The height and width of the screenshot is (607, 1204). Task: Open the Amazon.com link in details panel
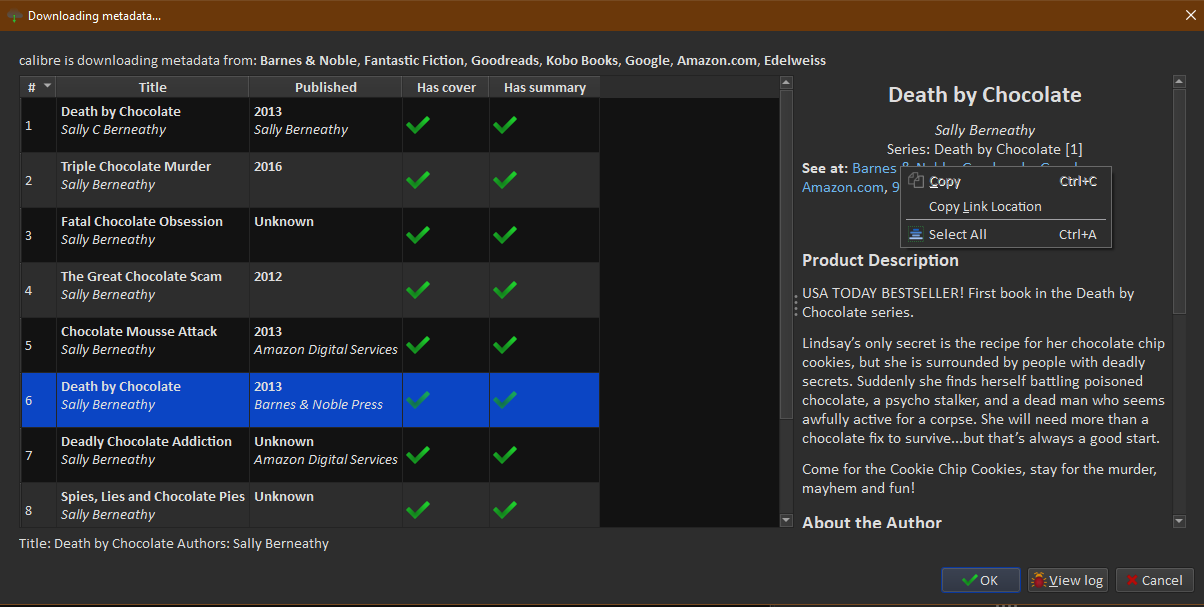click(842, 187)
